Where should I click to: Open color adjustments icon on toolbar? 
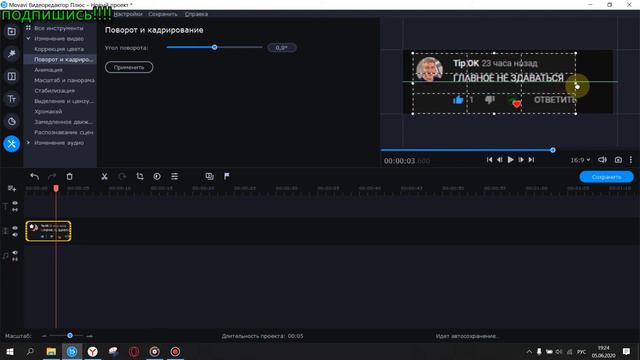pos(157,176)
